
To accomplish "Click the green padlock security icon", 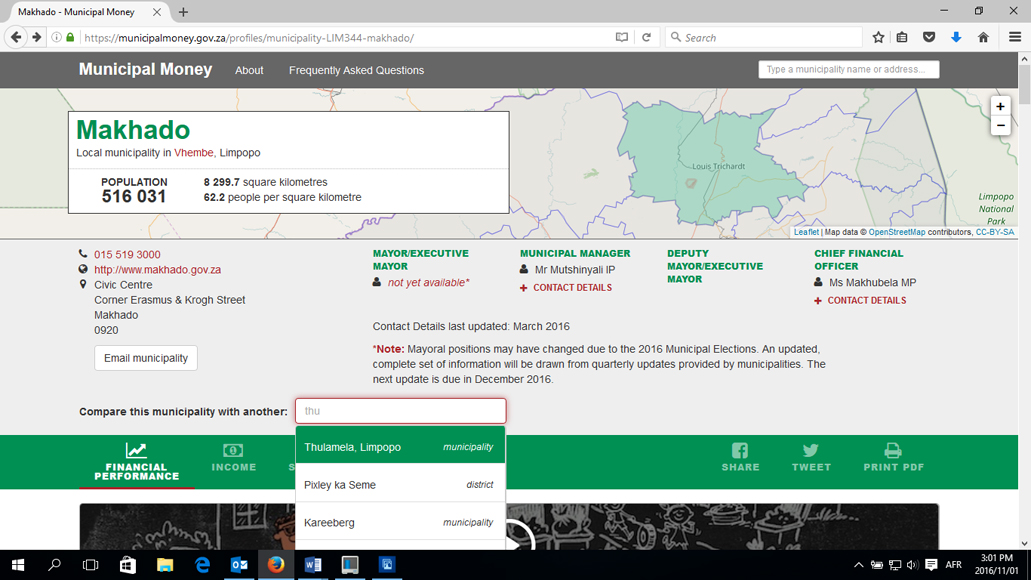I will click(x=70, y=37).
